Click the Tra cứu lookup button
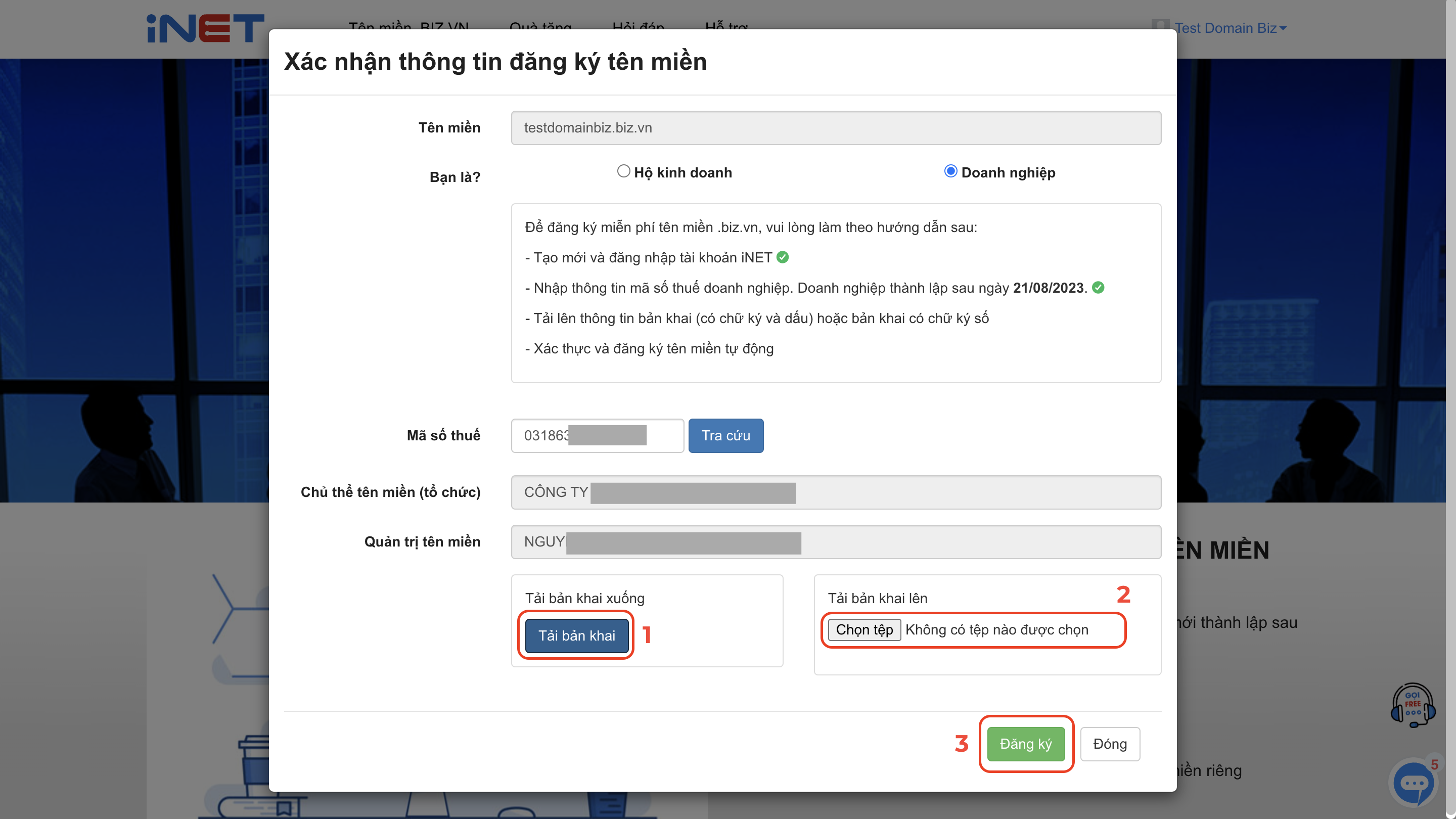1456x819 pixels. point(726,435)
